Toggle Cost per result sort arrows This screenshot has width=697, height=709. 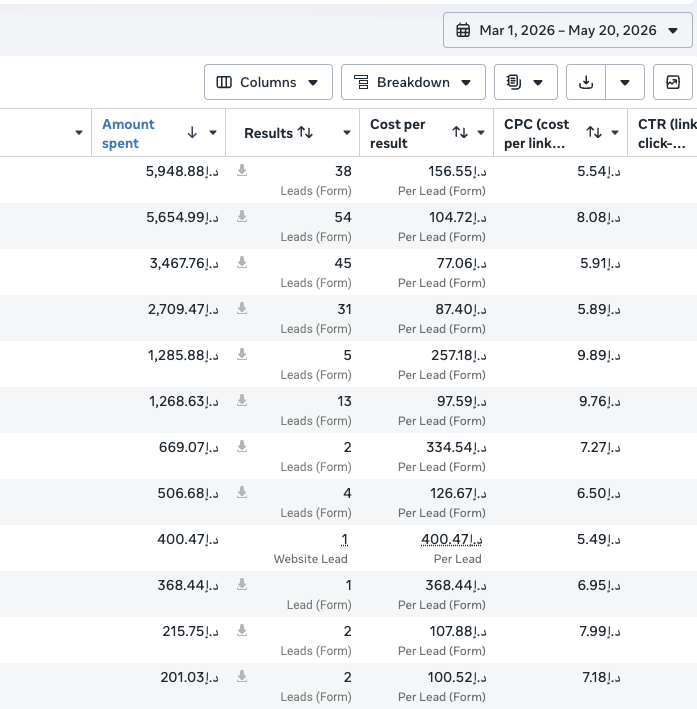460,132
